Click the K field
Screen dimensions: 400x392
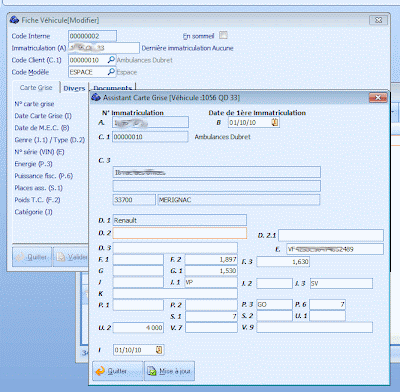175,293
